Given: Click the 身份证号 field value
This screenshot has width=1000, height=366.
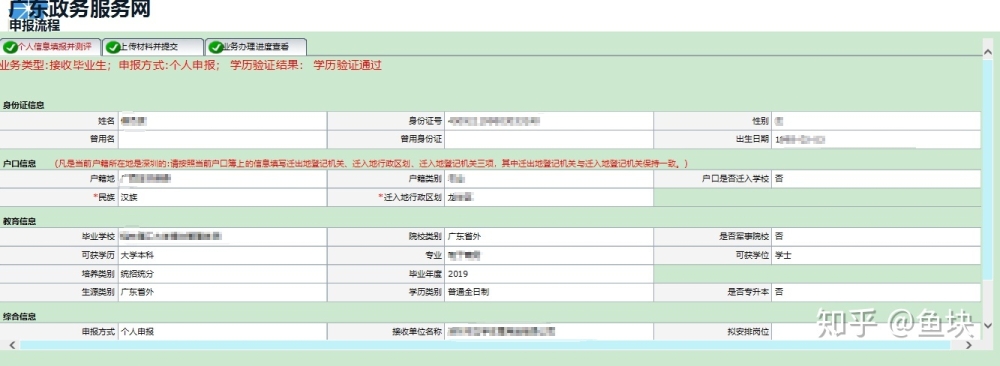Looking at the screenshot, I should 549,121.
